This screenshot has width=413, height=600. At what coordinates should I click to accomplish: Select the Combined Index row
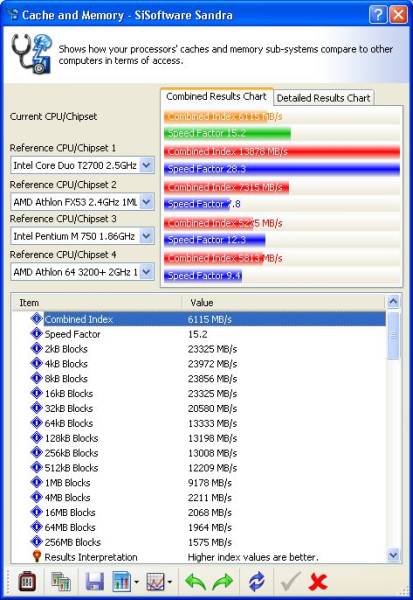pyautogui.click(x=199, y=319)
